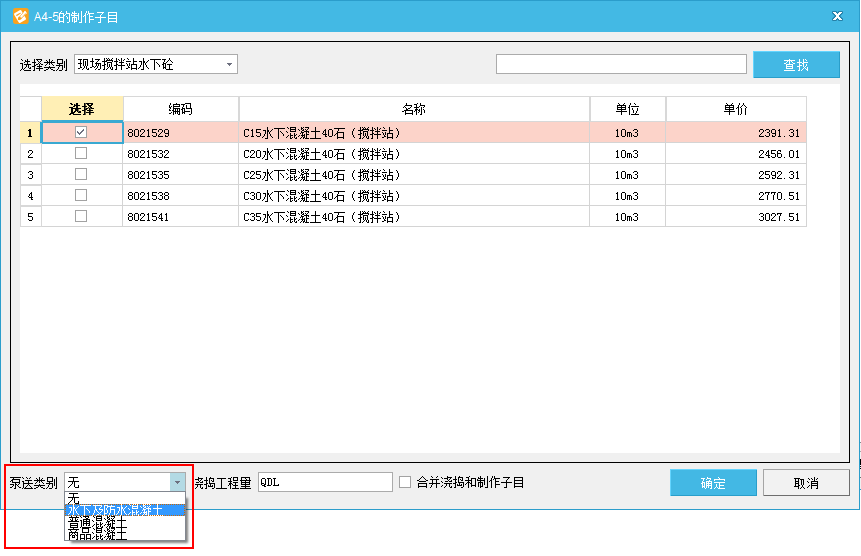Select checkbox for C25水下混凝土40石
The height and width of the screenshot is (556, 861).
click(x=81, y=174)
